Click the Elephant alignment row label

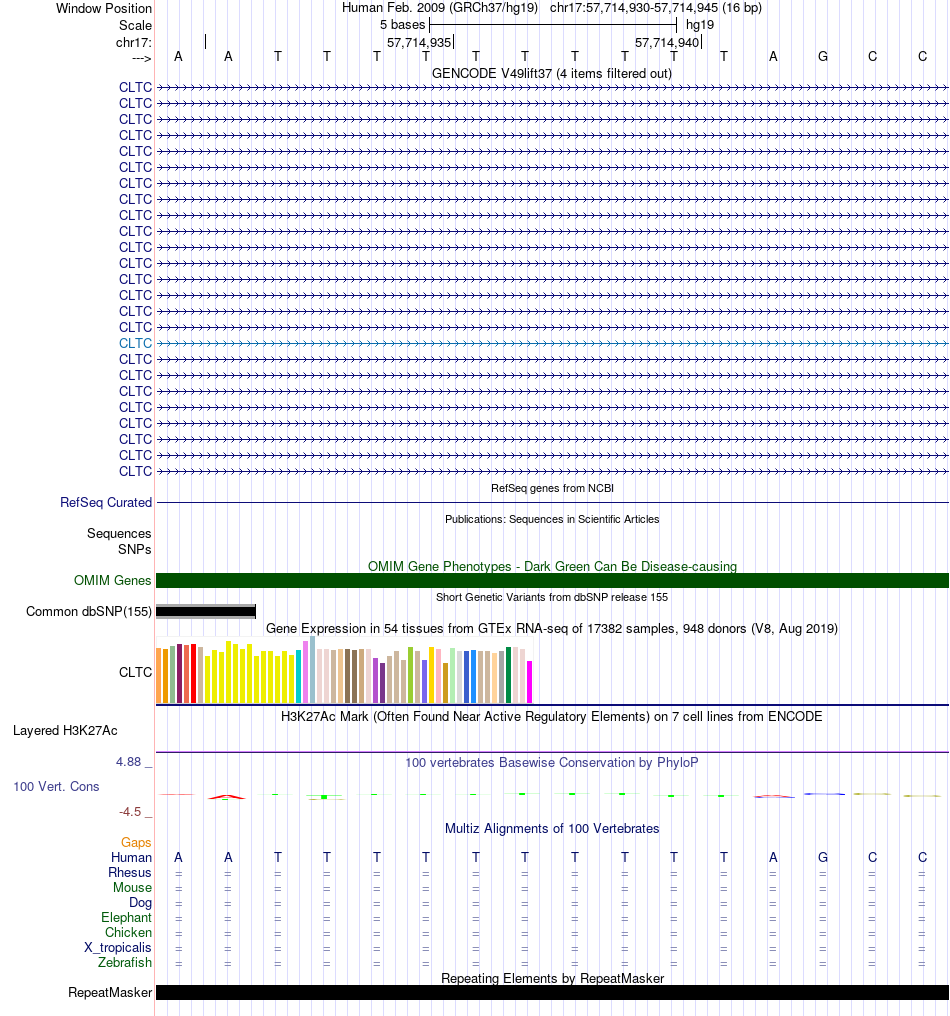coord(126,917)
